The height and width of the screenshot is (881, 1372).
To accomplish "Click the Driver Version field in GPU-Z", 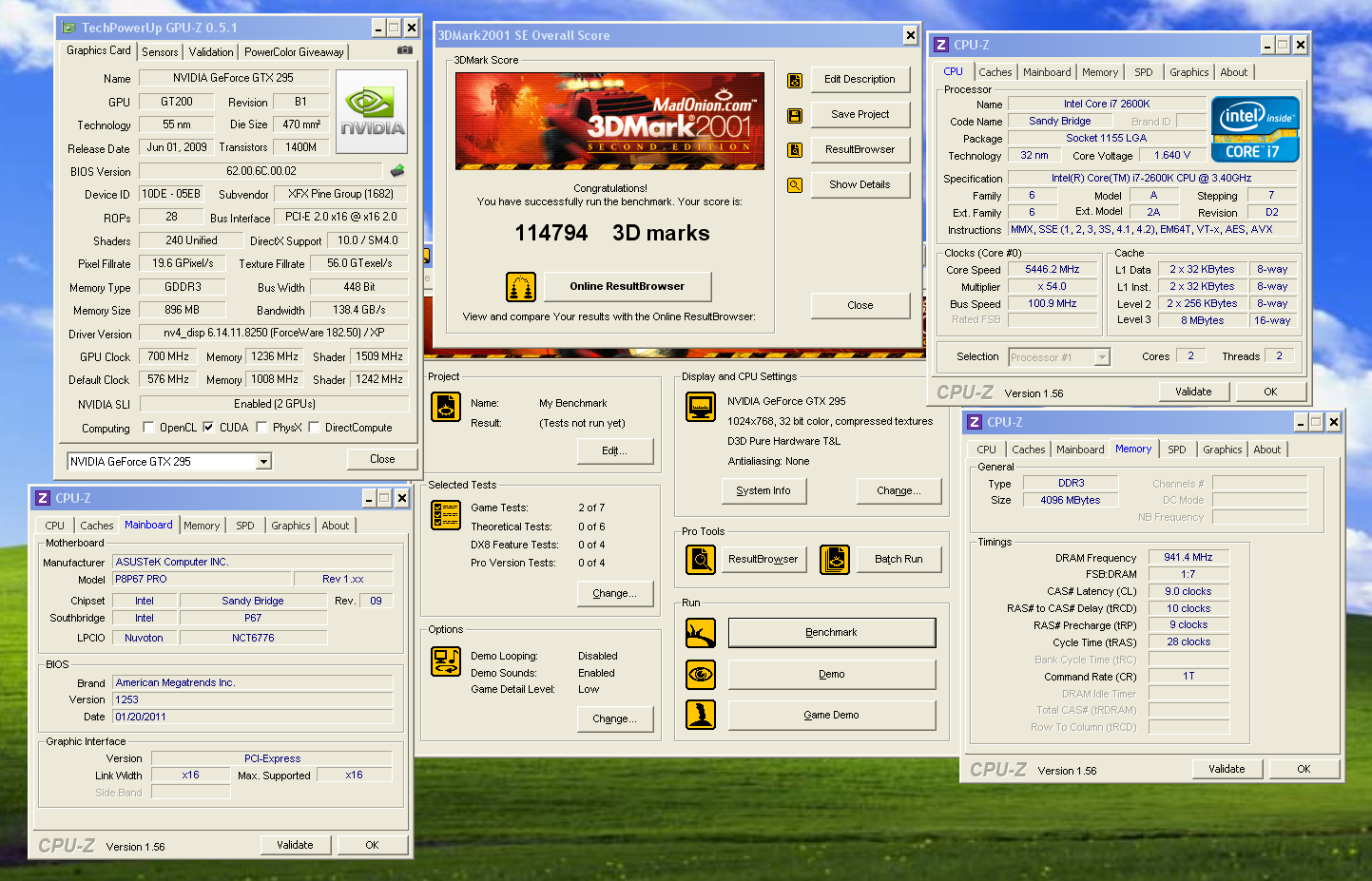I will coord(274,334).
